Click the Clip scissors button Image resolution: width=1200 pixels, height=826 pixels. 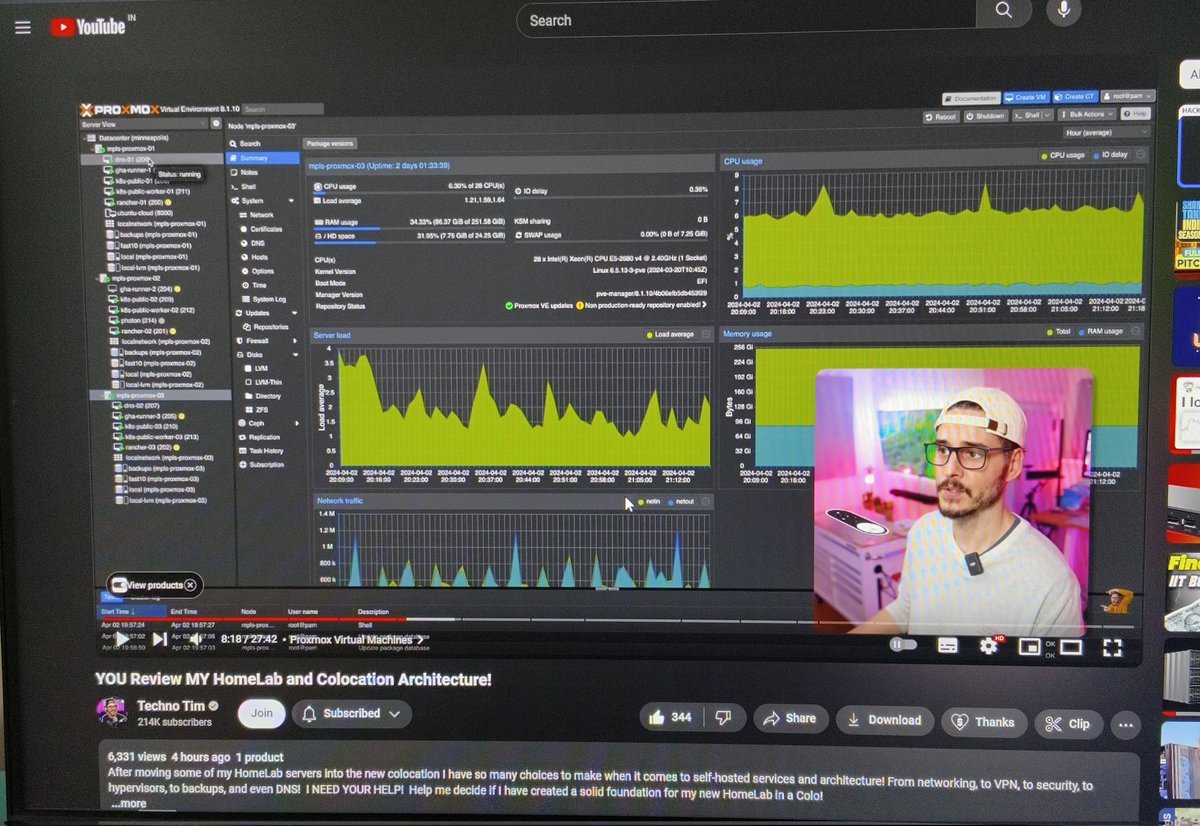pyautogui.click(x=1068, y=724)
